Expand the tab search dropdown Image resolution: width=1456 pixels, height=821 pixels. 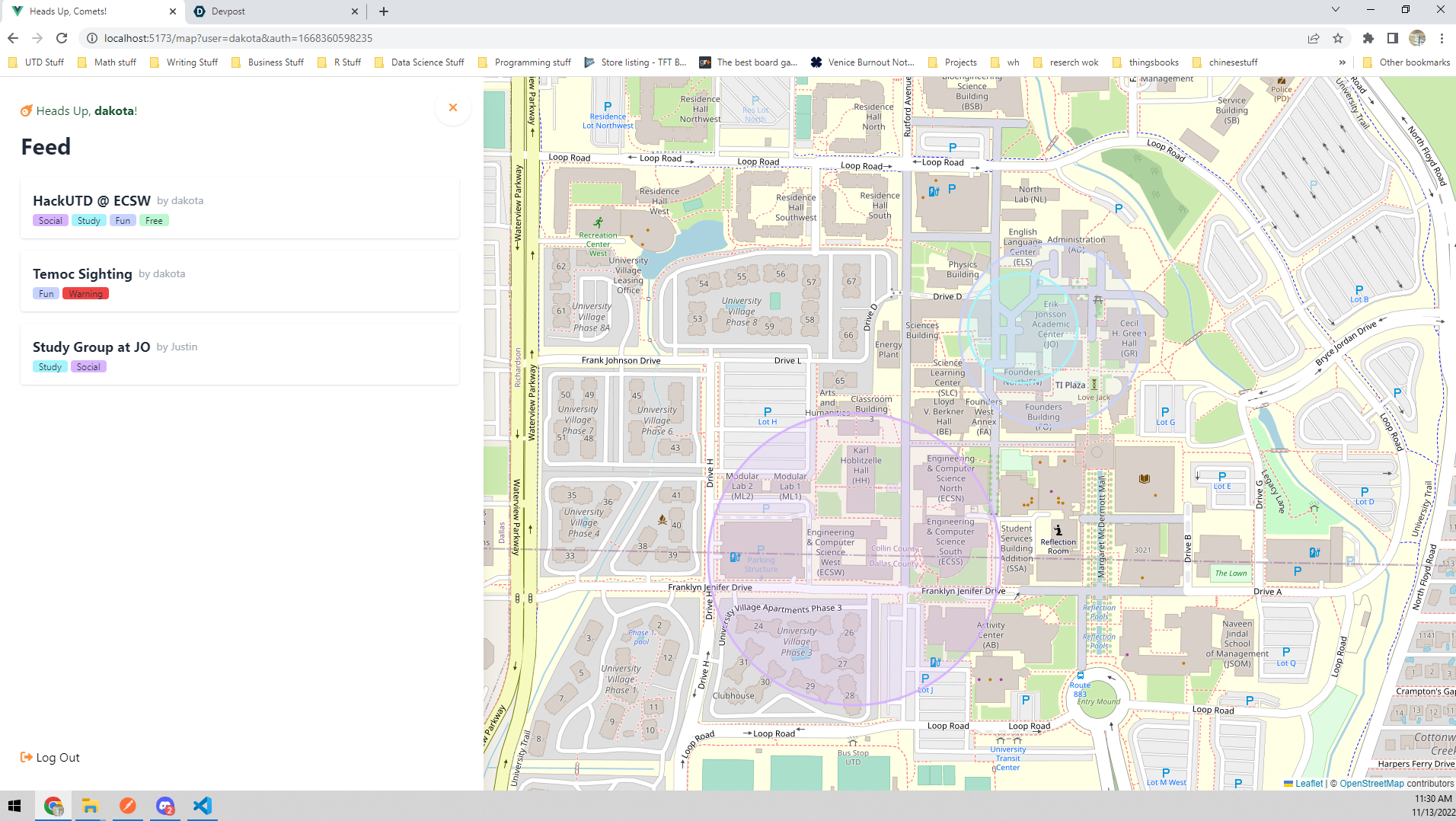pos(1335,10)
